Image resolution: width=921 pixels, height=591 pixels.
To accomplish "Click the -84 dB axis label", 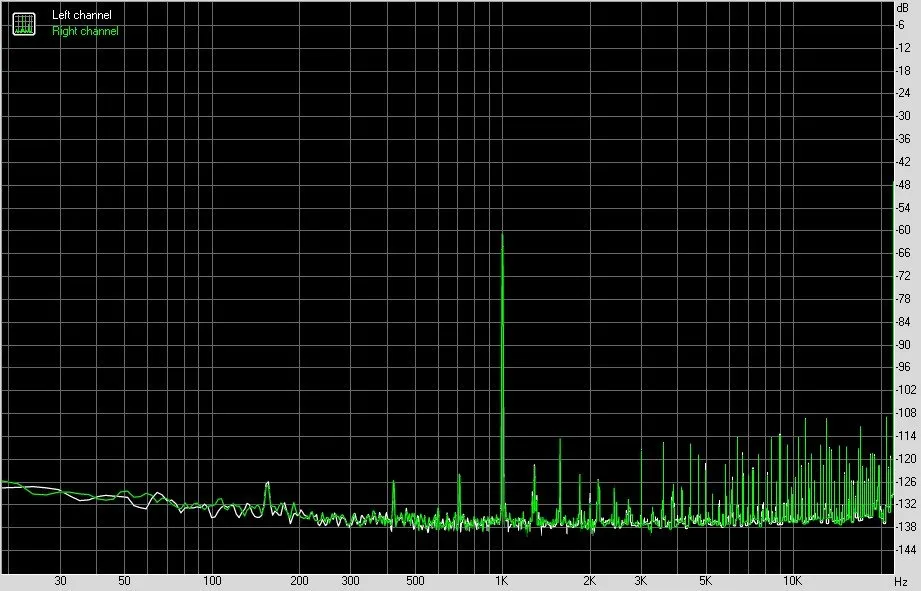I will click(x=903, y=322).
